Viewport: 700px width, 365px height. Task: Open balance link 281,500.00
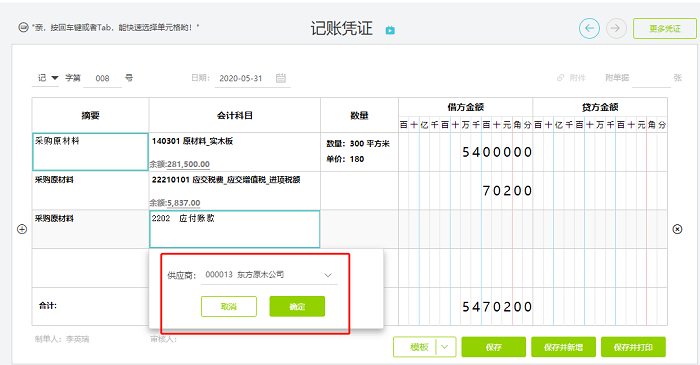188,164
